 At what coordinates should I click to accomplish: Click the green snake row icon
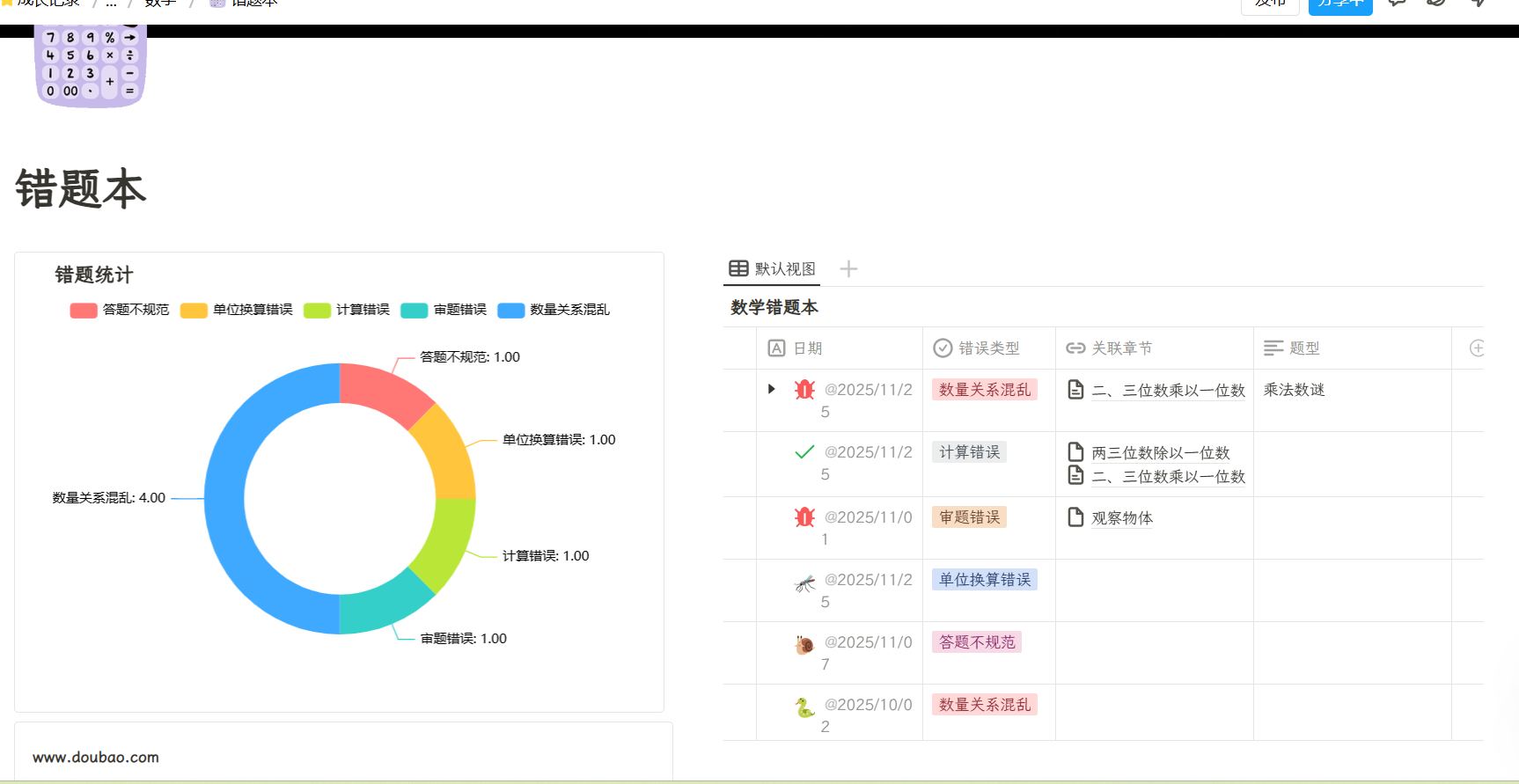tap(804, 707)
